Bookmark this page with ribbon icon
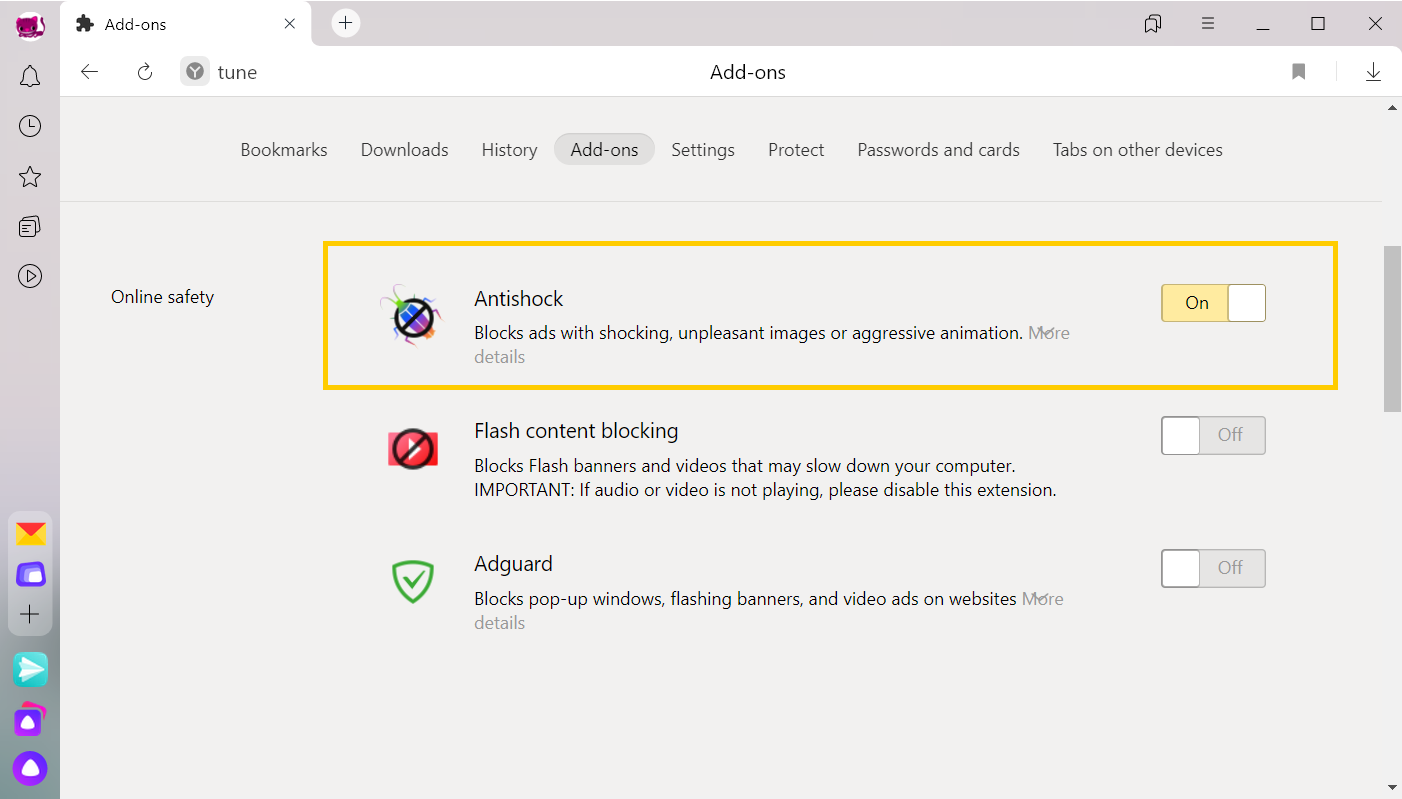 click(x=1299, y=72)
